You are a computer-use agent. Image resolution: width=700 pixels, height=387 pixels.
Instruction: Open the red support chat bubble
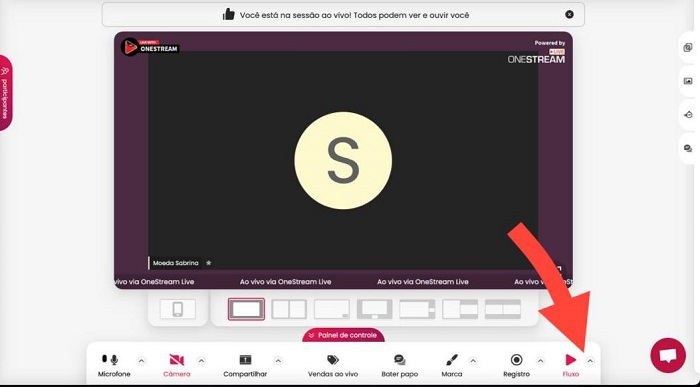(x=668, y=356)
